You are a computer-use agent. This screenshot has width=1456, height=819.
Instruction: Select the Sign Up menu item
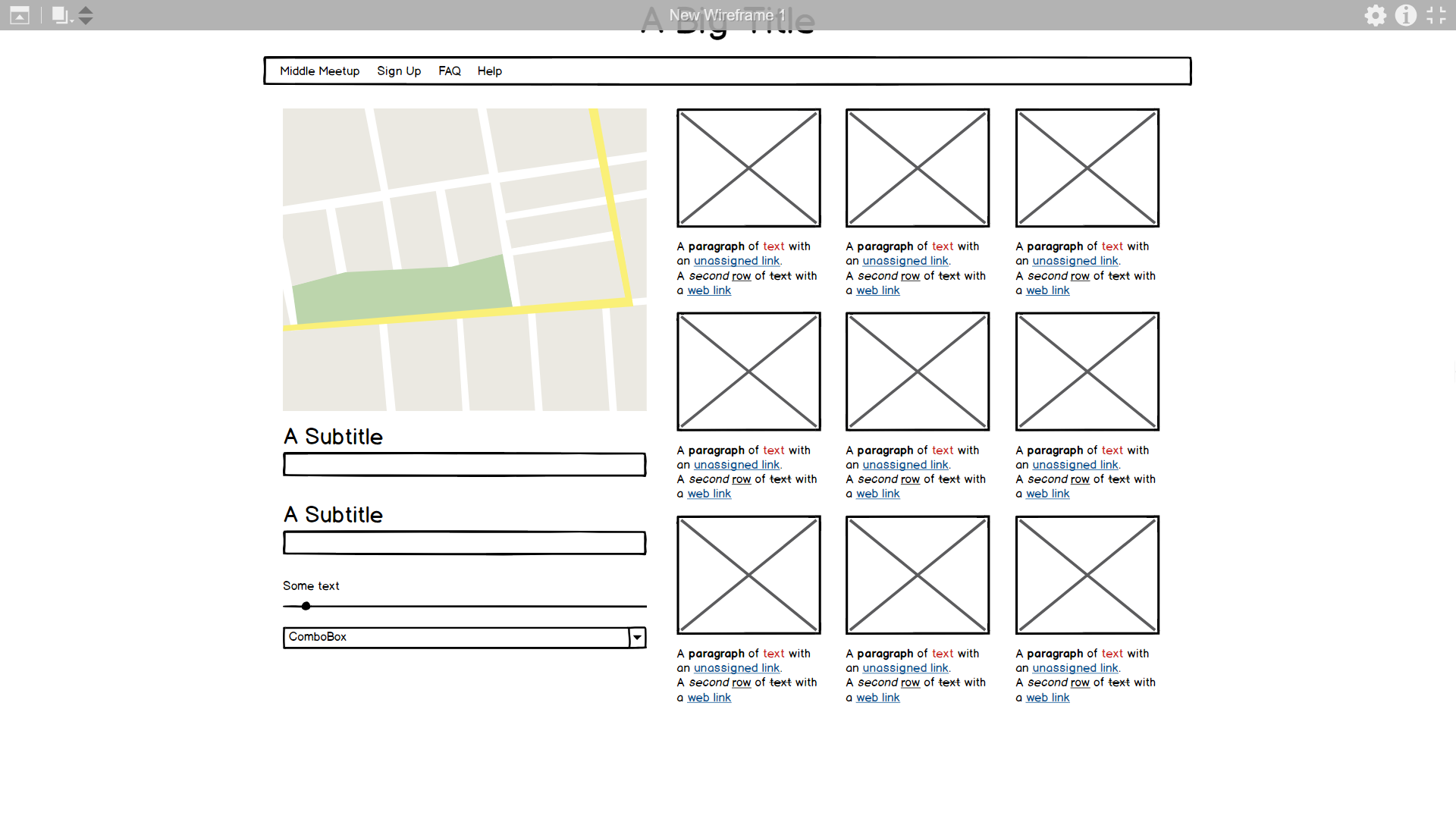[398, 71]
